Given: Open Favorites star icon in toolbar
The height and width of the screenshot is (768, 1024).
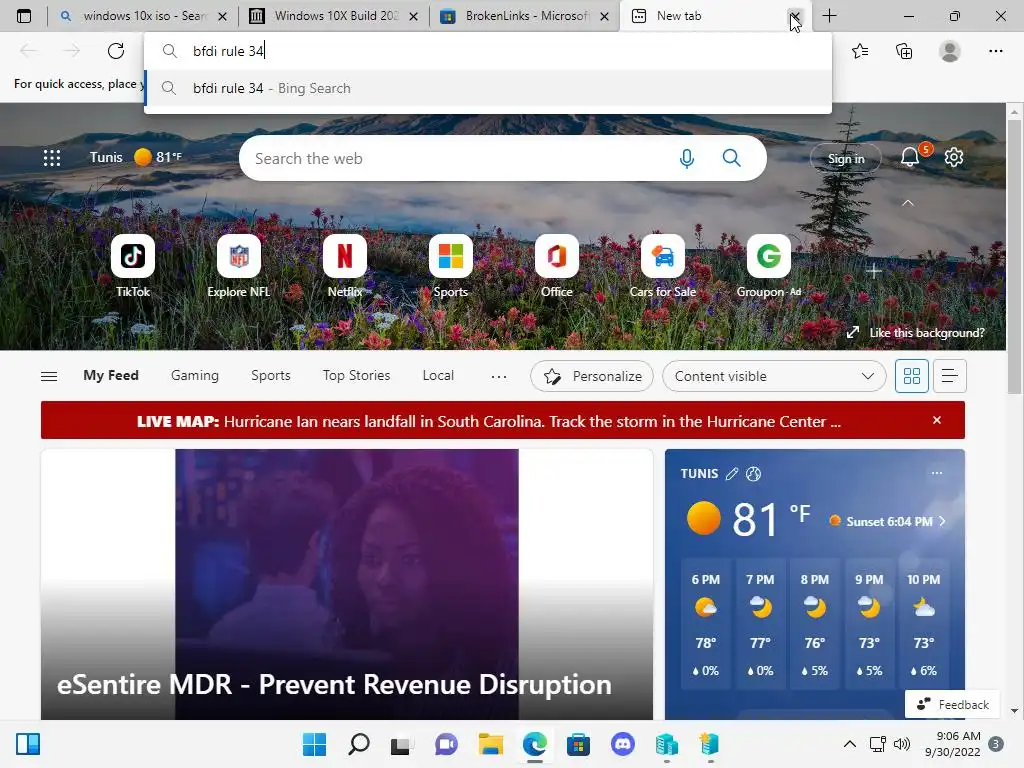Looking at the screenshot, I should [860, 51].
